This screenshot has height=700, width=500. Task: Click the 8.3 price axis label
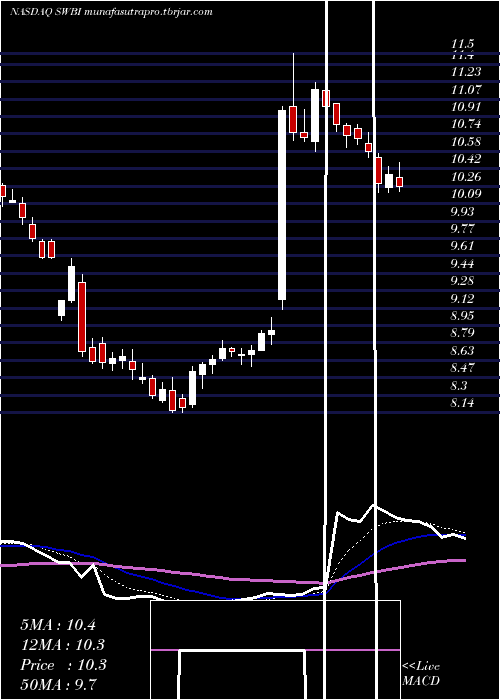pyautogui.click(x=459, y=385)
